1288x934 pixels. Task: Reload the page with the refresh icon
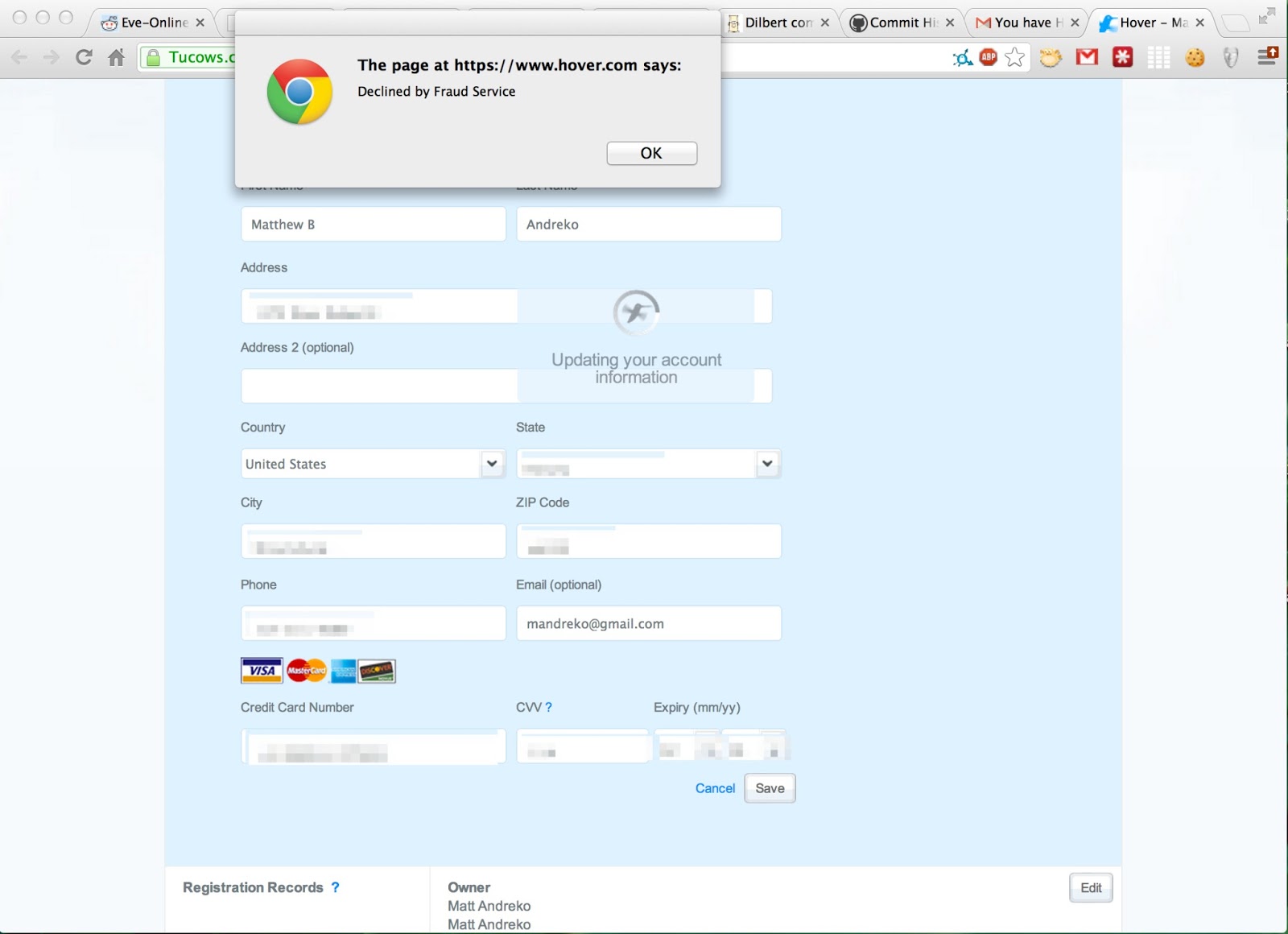[x=84, y=57]
